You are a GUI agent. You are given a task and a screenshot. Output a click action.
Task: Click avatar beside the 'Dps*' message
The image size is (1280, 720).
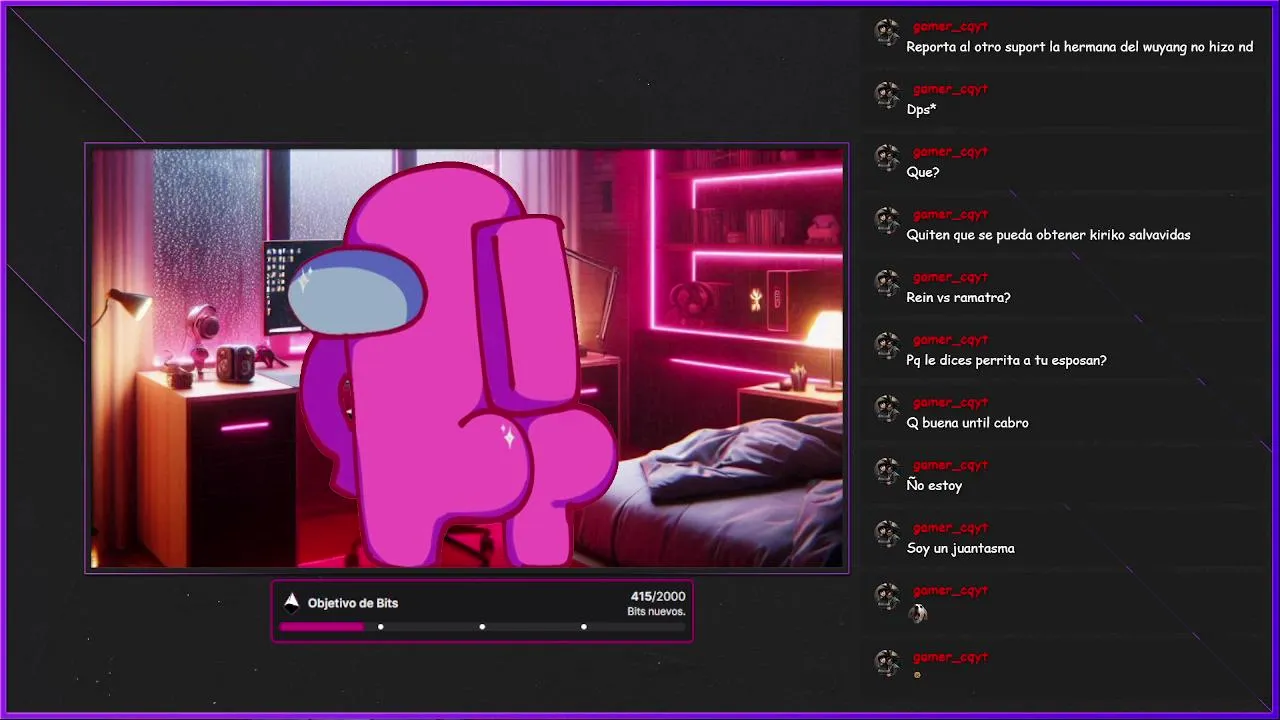pos(887,95)
